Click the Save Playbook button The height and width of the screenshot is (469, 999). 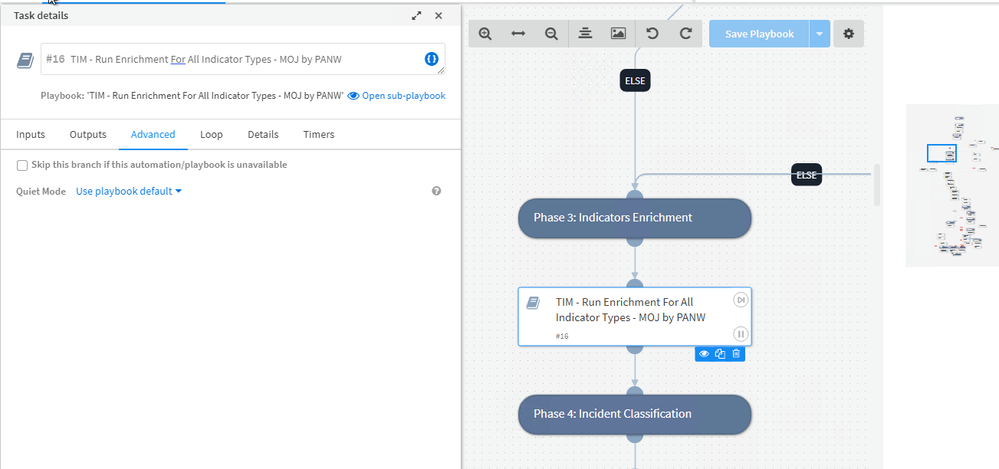(759, 34)
